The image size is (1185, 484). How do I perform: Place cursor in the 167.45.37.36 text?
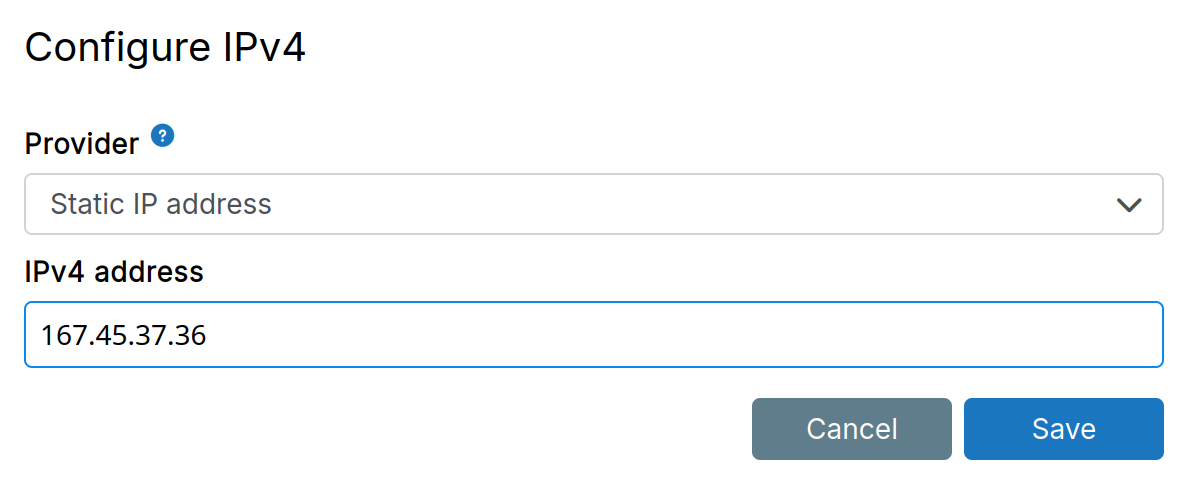pos(123,336)
